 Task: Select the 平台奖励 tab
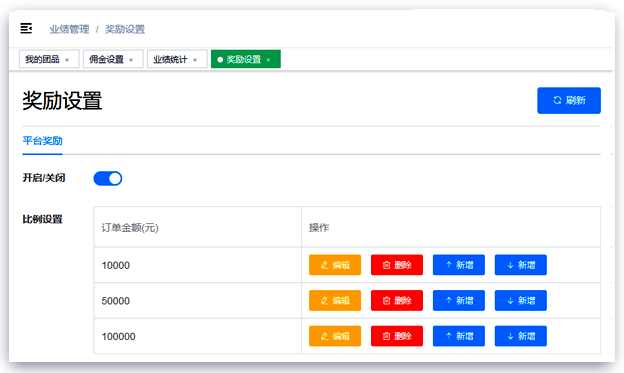(x=42, y=141)
